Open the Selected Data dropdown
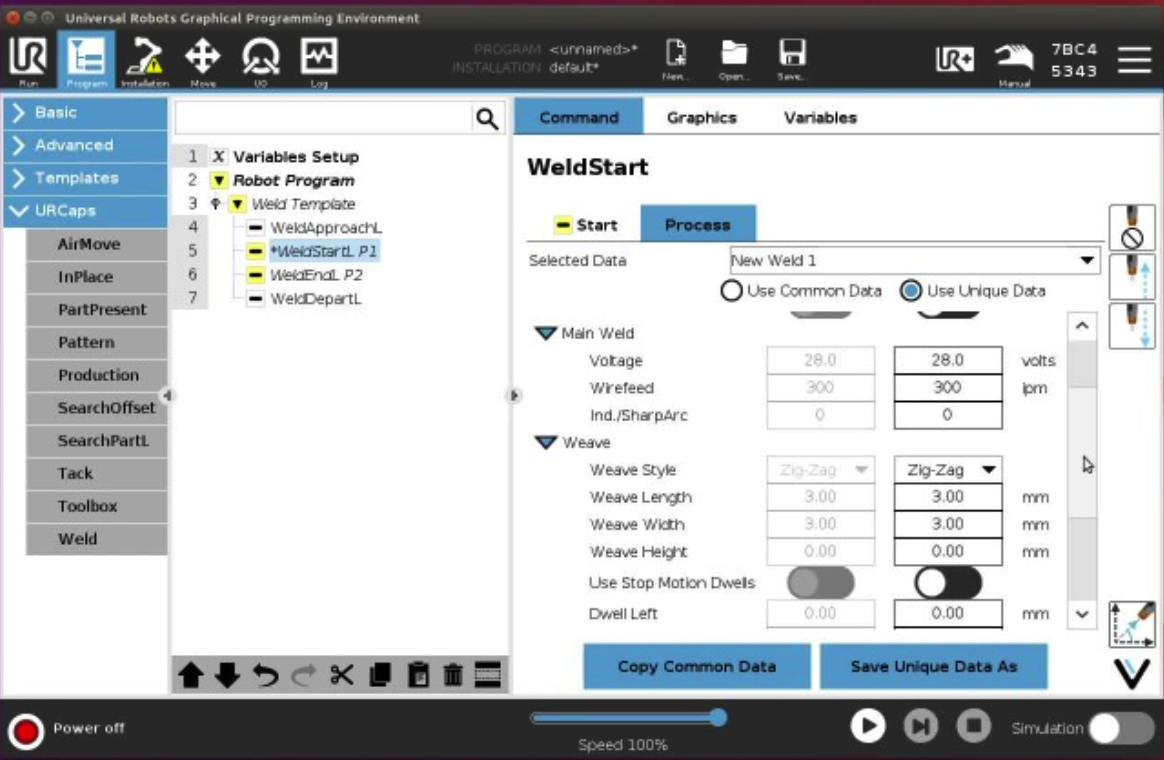Screen dimensions: 1164x760 click(x=915, y=261)
